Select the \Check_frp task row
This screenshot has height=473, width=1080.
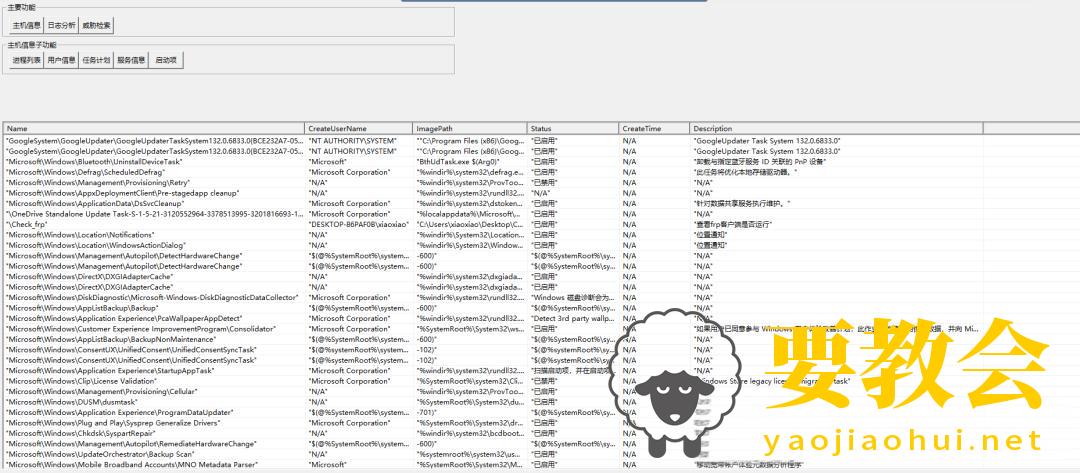(493, 224)
